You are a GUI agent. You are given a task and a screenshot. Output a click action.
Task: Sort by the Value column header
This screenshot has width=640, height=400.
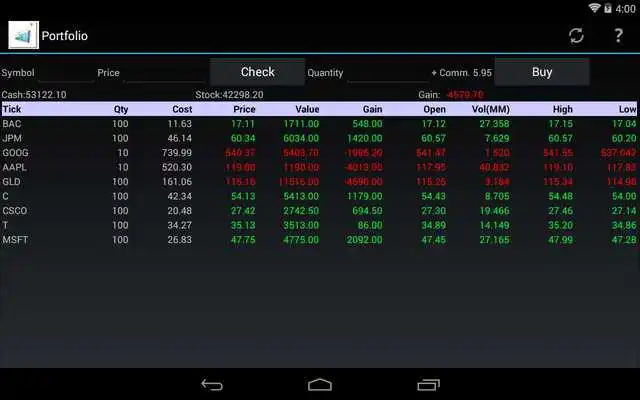point(307,109)
